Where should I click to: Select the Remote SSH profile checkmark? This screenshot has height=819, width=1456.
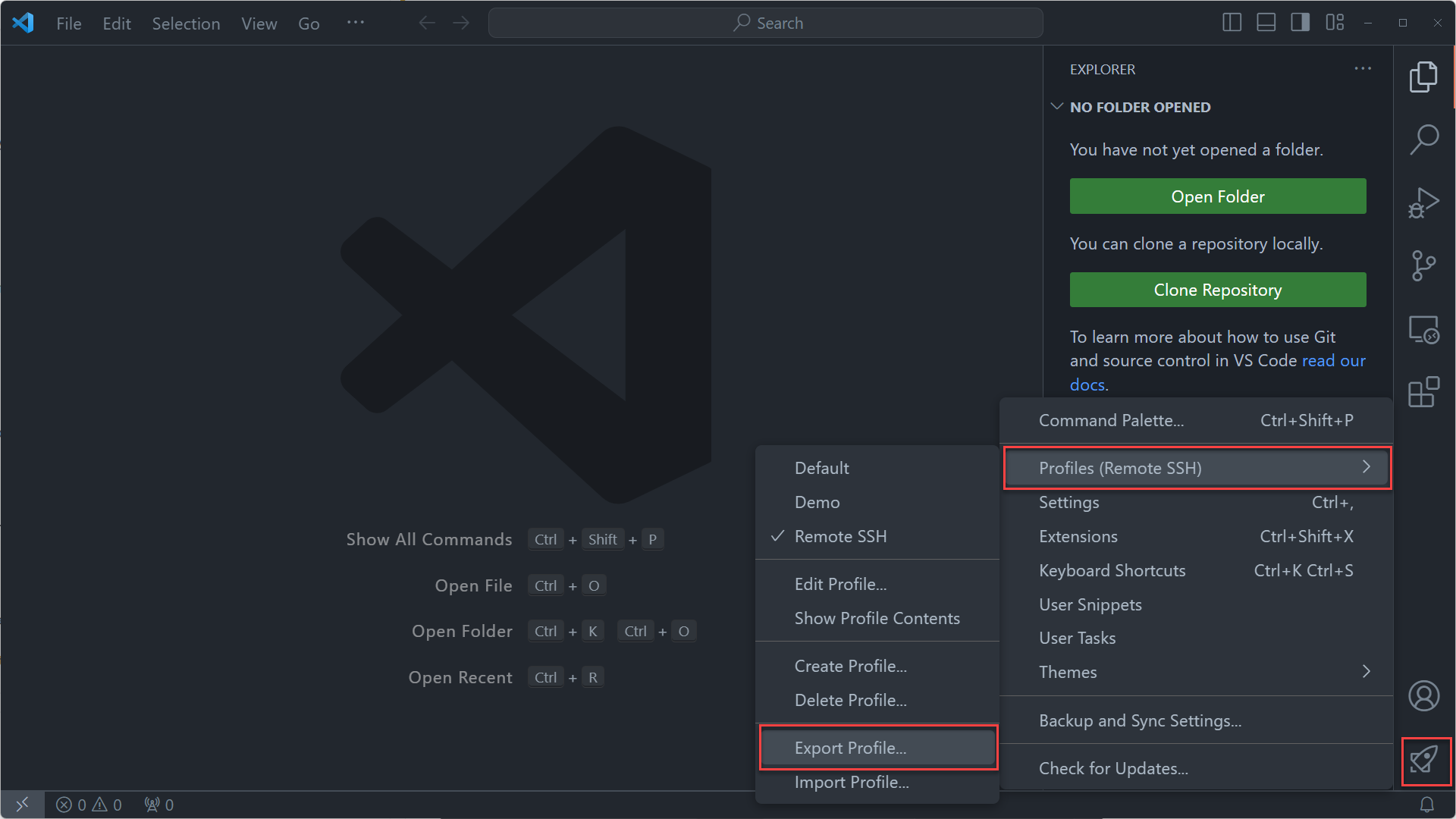click(840, 536)
